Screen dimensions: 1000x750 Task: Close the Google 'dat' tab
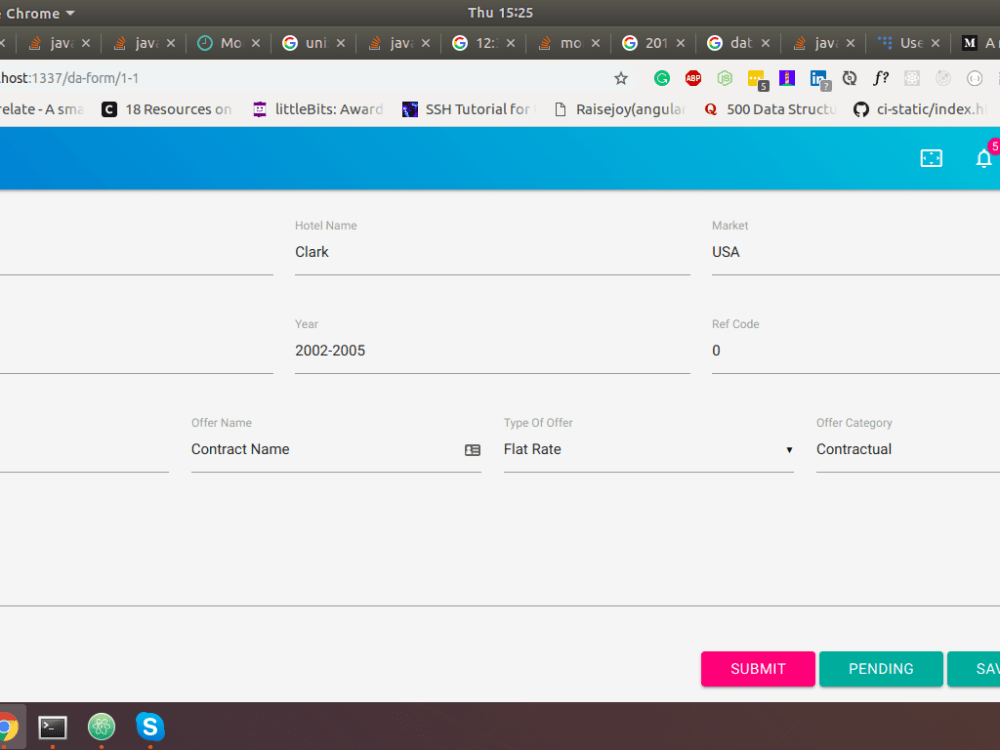765,43
